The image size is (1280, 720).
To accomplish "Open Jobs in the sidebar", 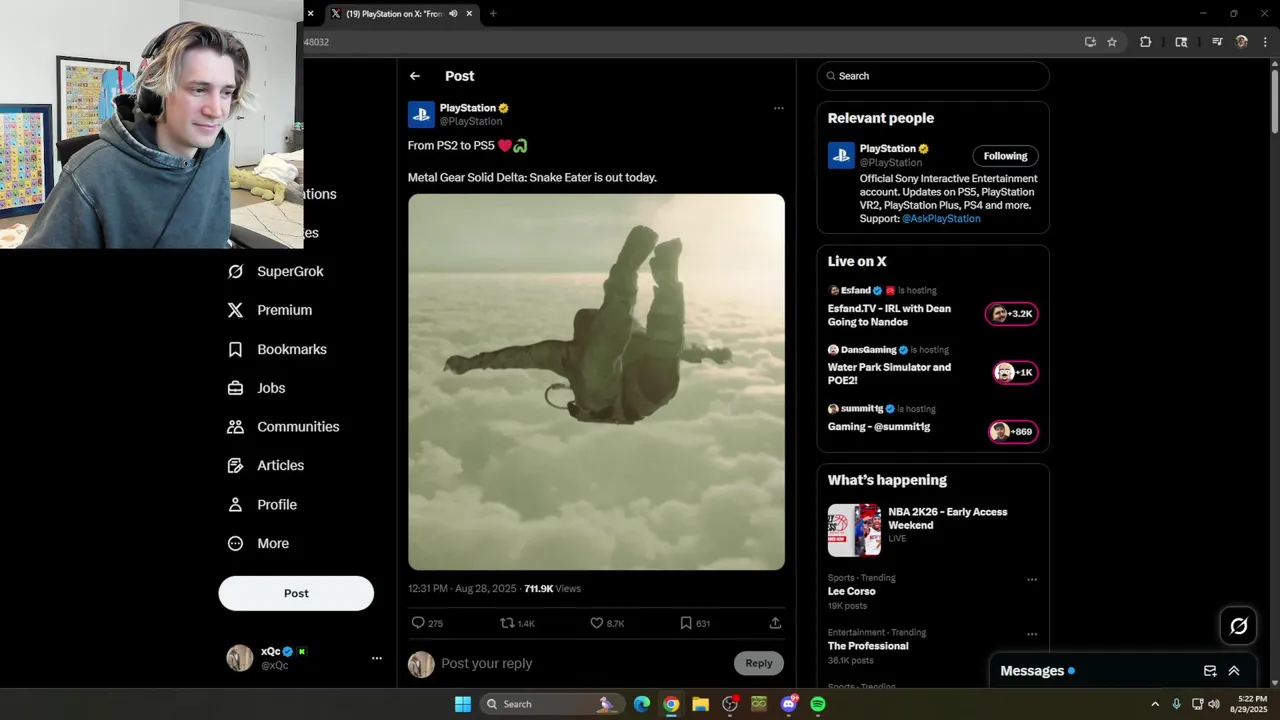I will click(256, 388).
